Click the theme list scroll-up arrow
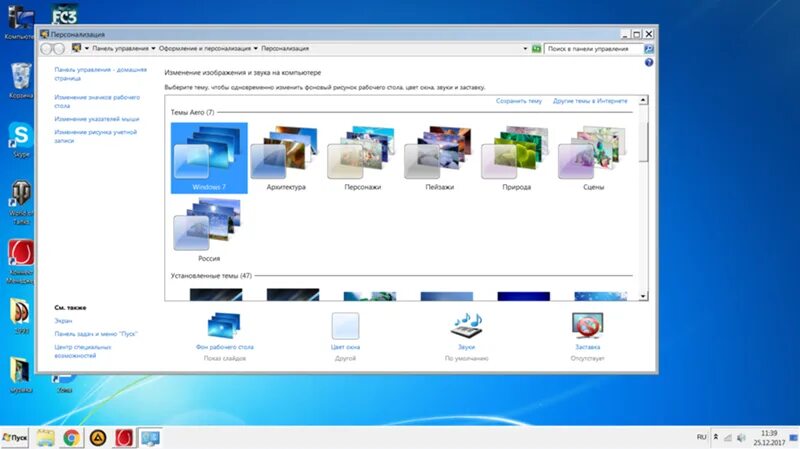 [x=643, y=100]
